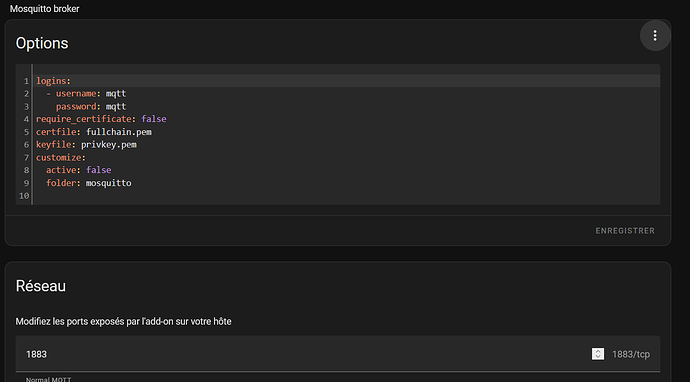Click empty line 10 in editor
Viewport: 690px width, 382px height.
point(346,196)
